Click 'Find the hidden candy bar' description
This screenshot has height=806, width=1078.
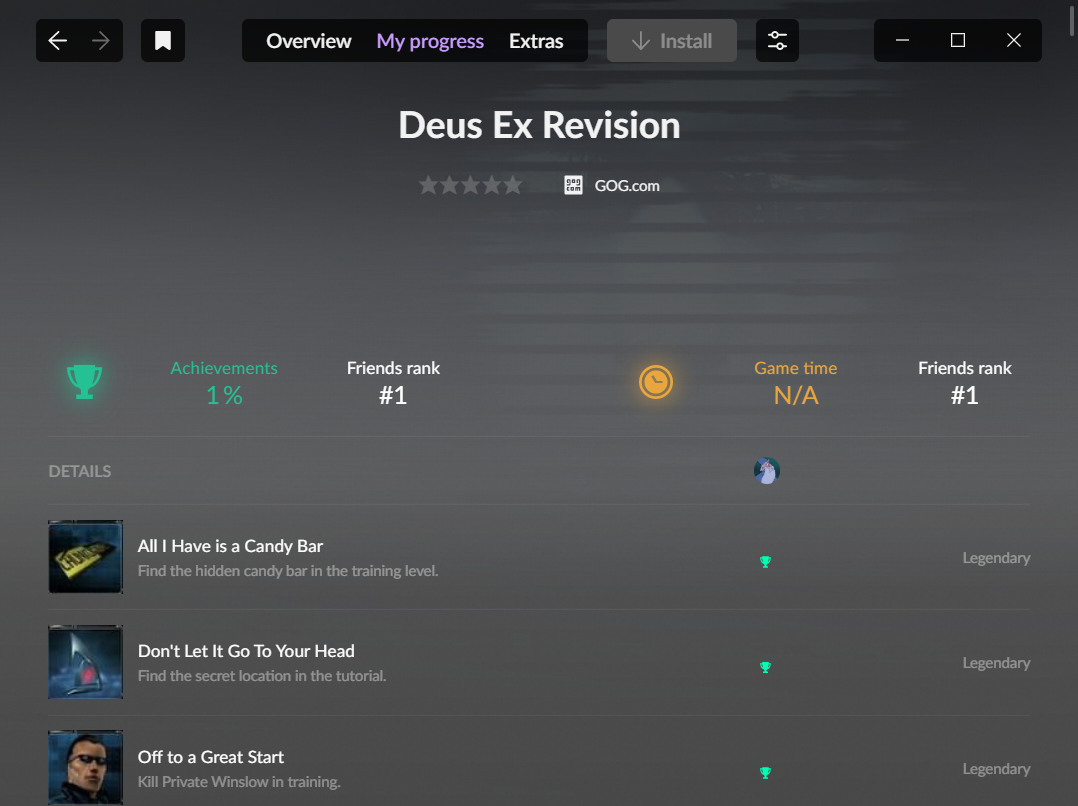pyautogui.click(x=288, y=571)
